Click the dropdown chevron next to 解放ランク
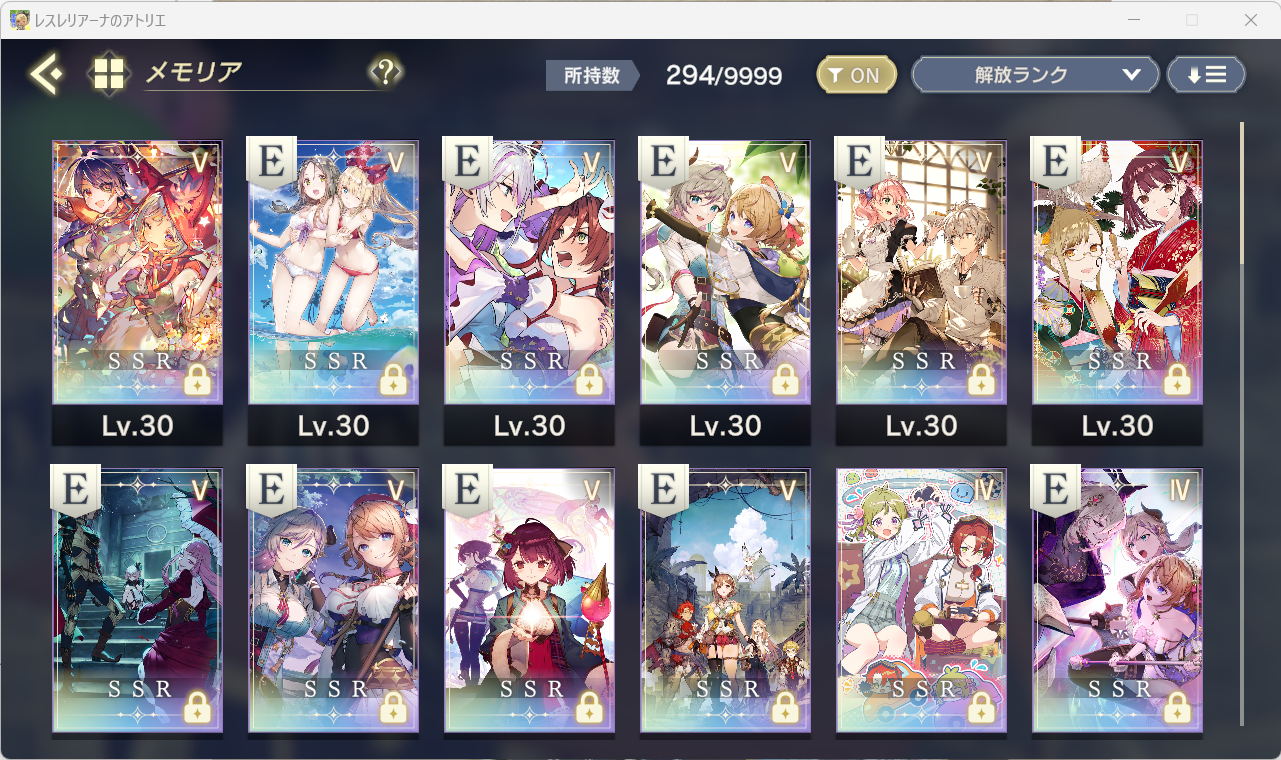1281x760 pixels. [1132, 75]
